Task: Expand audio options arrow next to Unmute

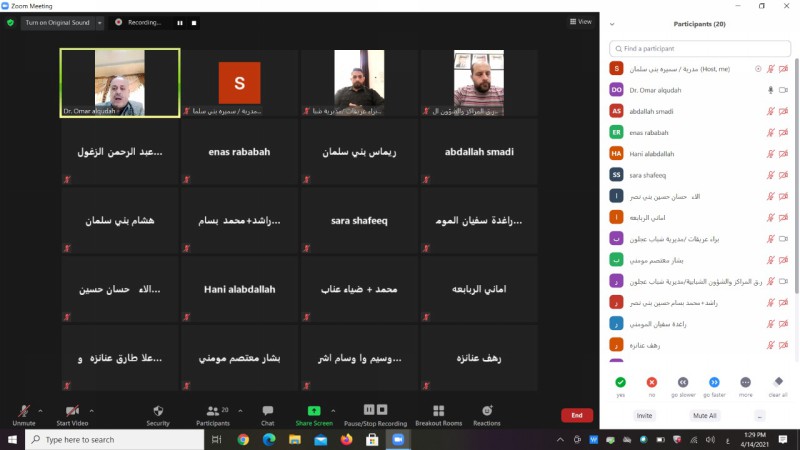Action: tap(41, 410)
